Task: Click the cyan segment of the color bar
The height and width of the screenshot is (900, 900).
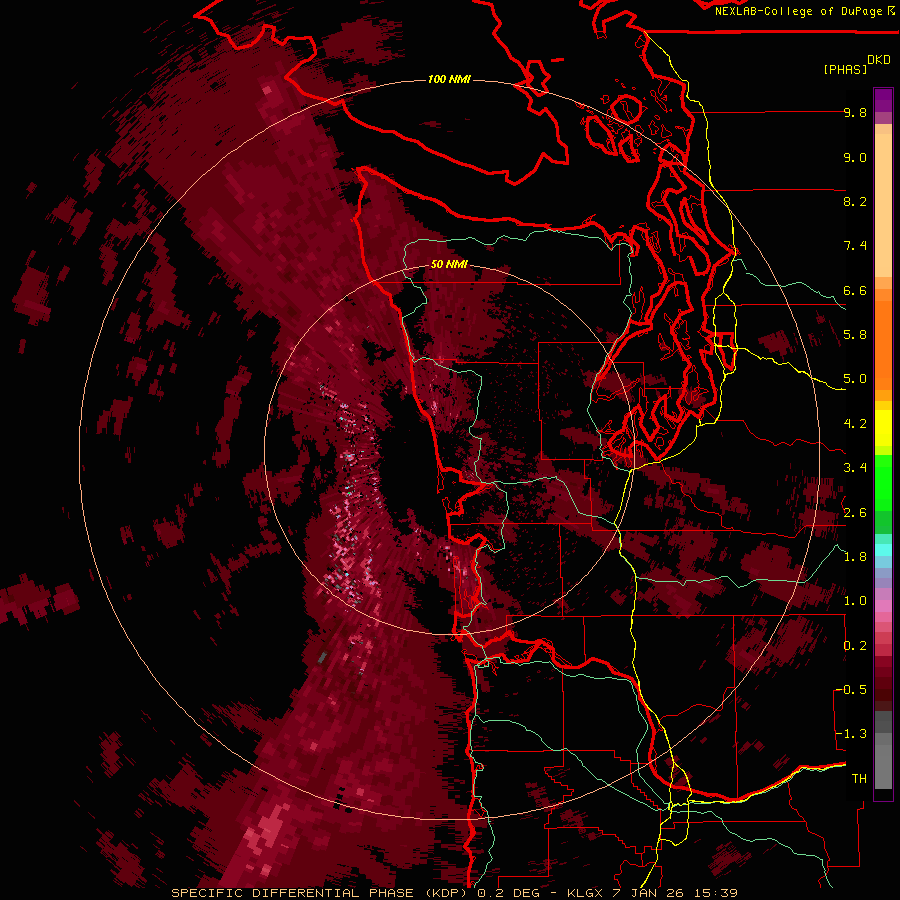Action: (x=883, y=550)
